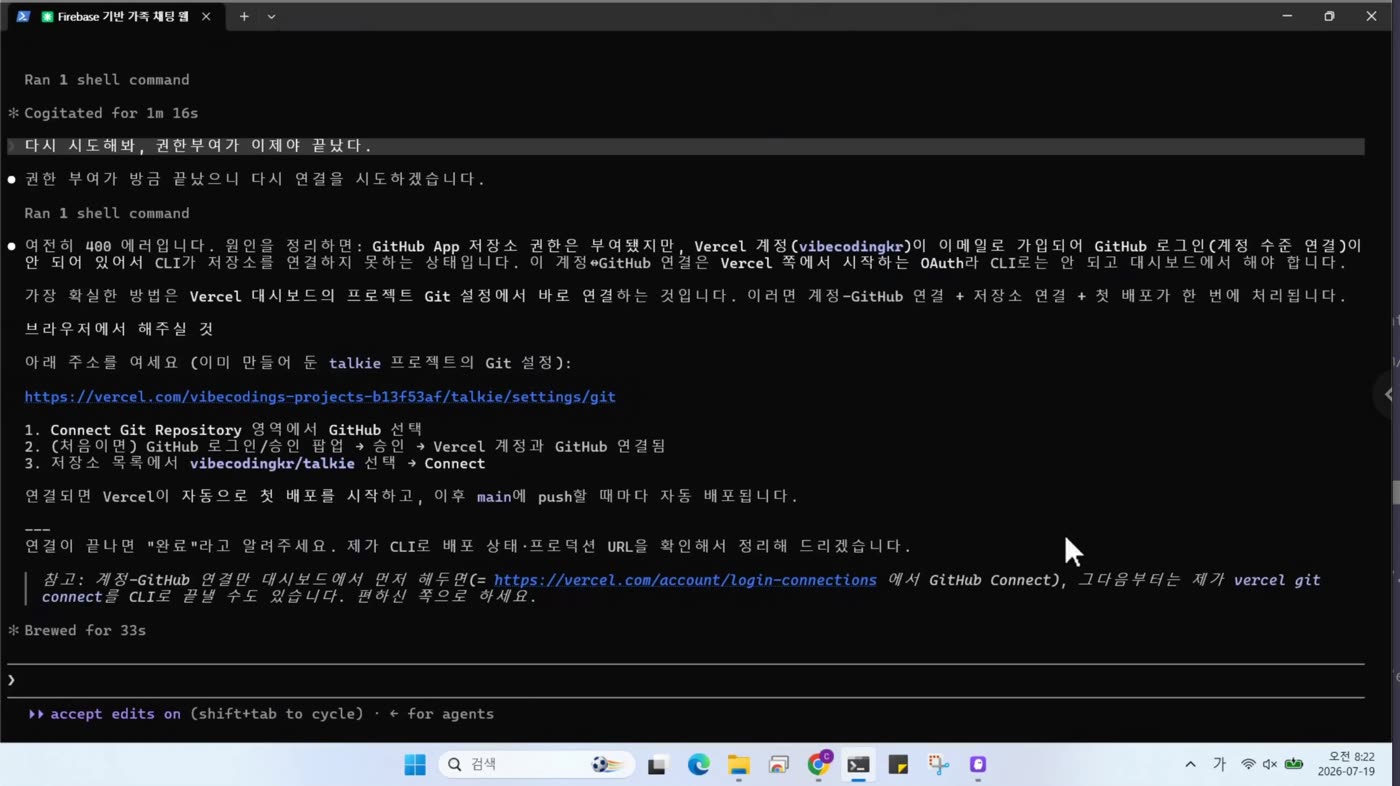Click the '브라우저에서 해주실 것' heading
The width and height of the screenshot is (1400, 786).
[x=119, y=329]
